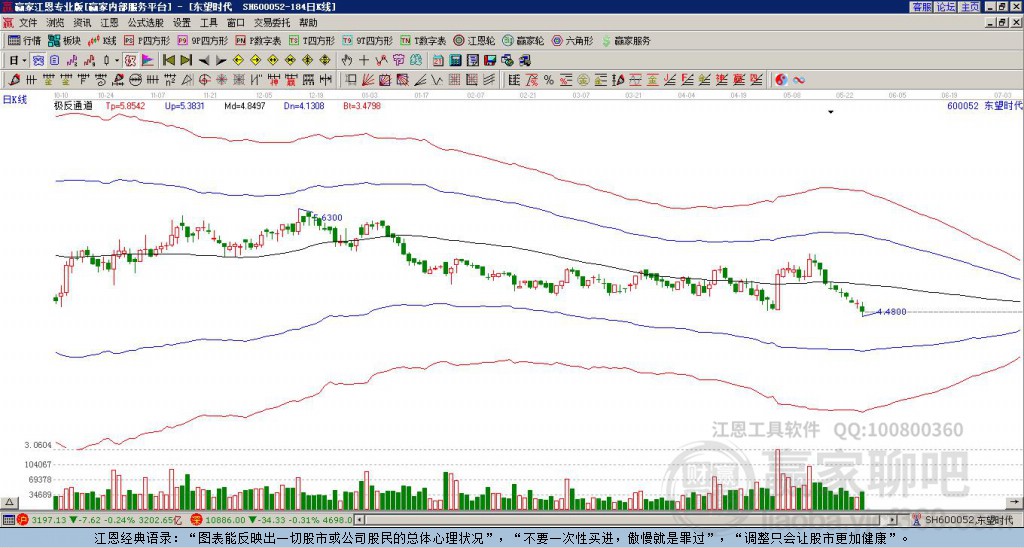Image resolution: width=1024 pixels, height=548 pixels.
Task: Click the 日K线 chart label
Action: click(14, 100)
